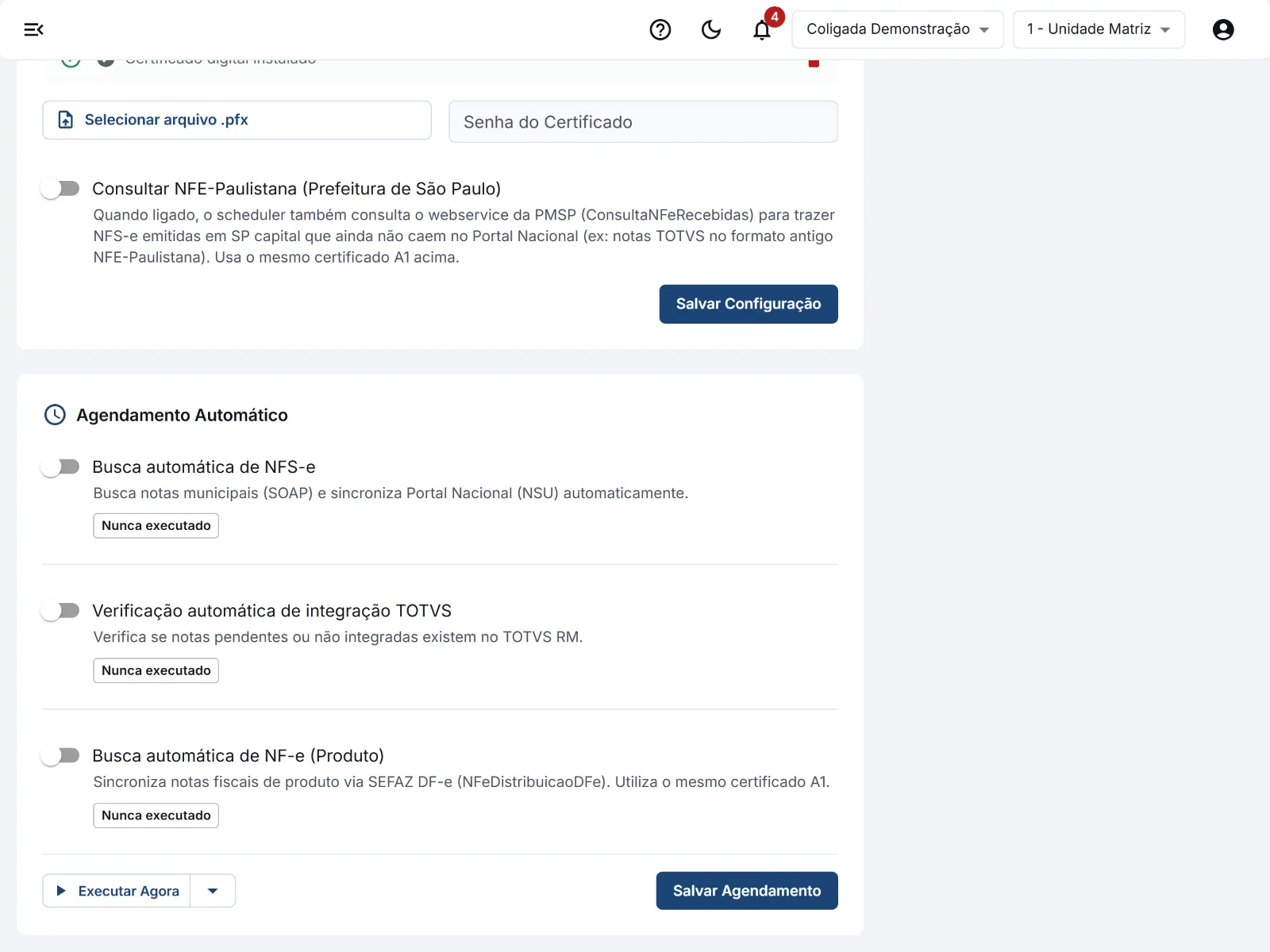Enable Busca automática de NF-e (Produto) toggle
Screen dimensions: 1270x952
[x=61, y=756]
